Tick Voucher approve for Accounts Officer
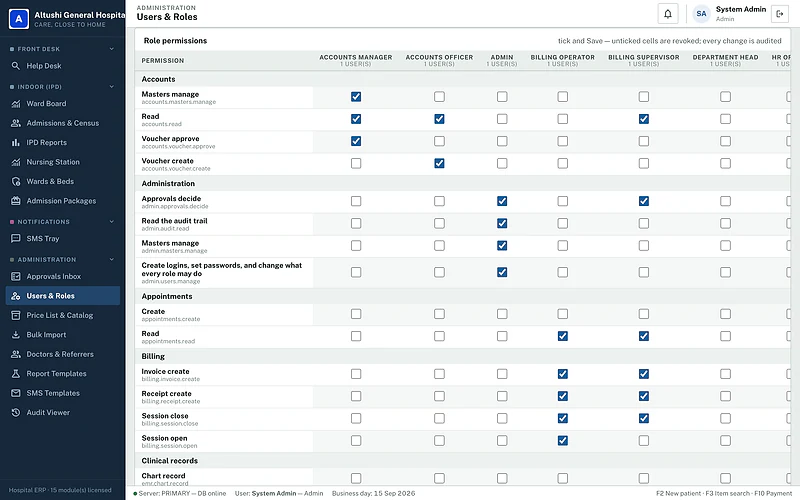The image size is (800, 500). click(439, 141)
